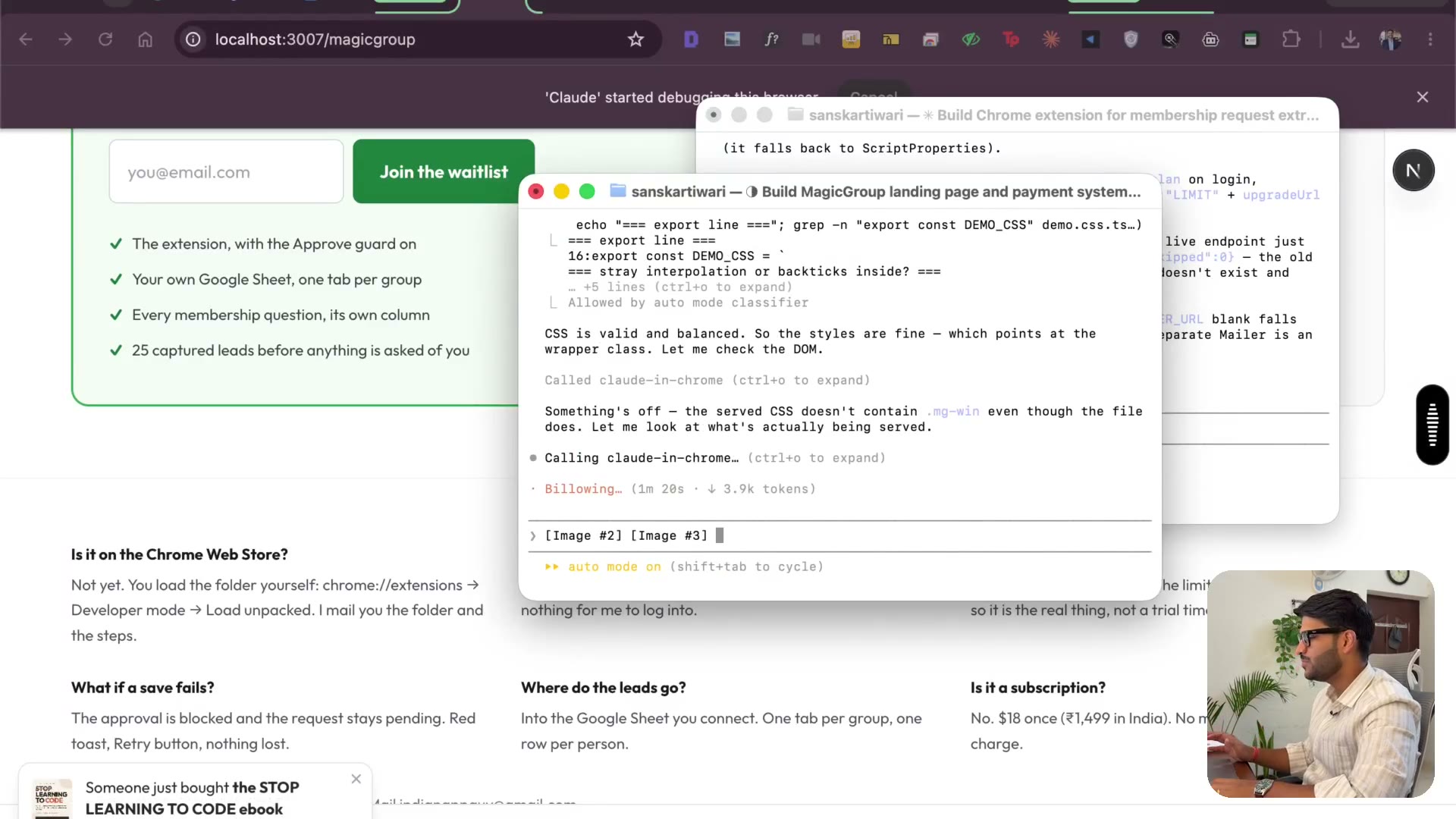The width and height of the screenshot is (1456, 819).
Task: Expand the 'Called claude-in-chrome' tool call
Action: click(707, 381)
